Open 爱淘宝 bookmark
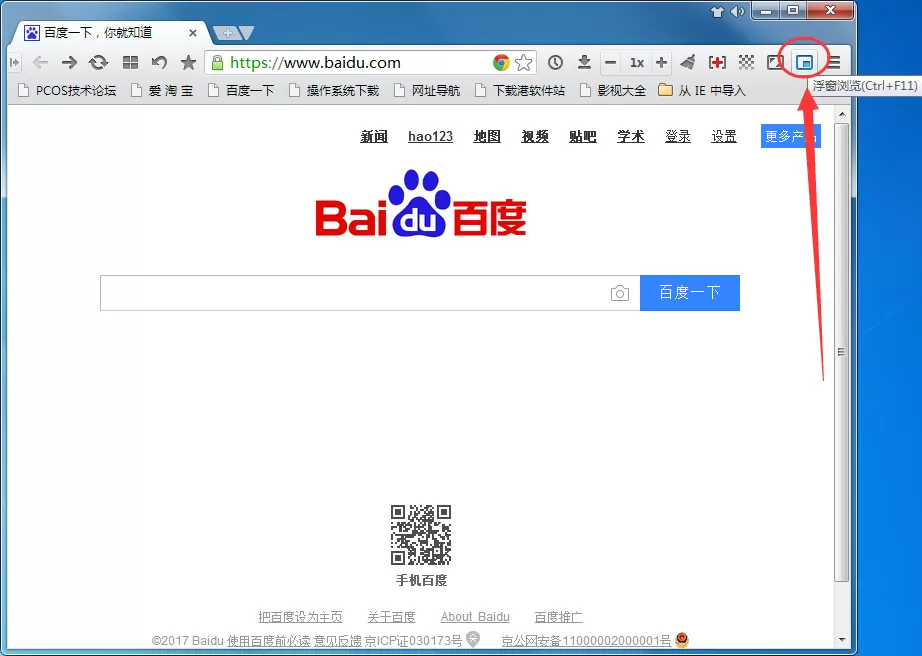 point(162,91)
